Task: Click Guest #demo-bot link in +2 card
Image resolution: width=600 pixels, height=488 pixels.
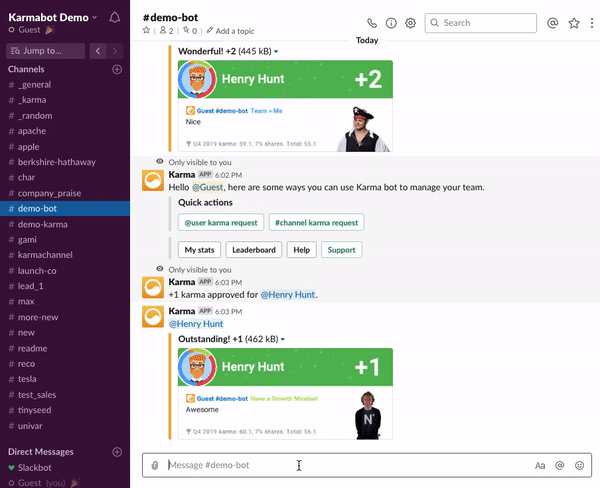Action: (x=222, y=111)
